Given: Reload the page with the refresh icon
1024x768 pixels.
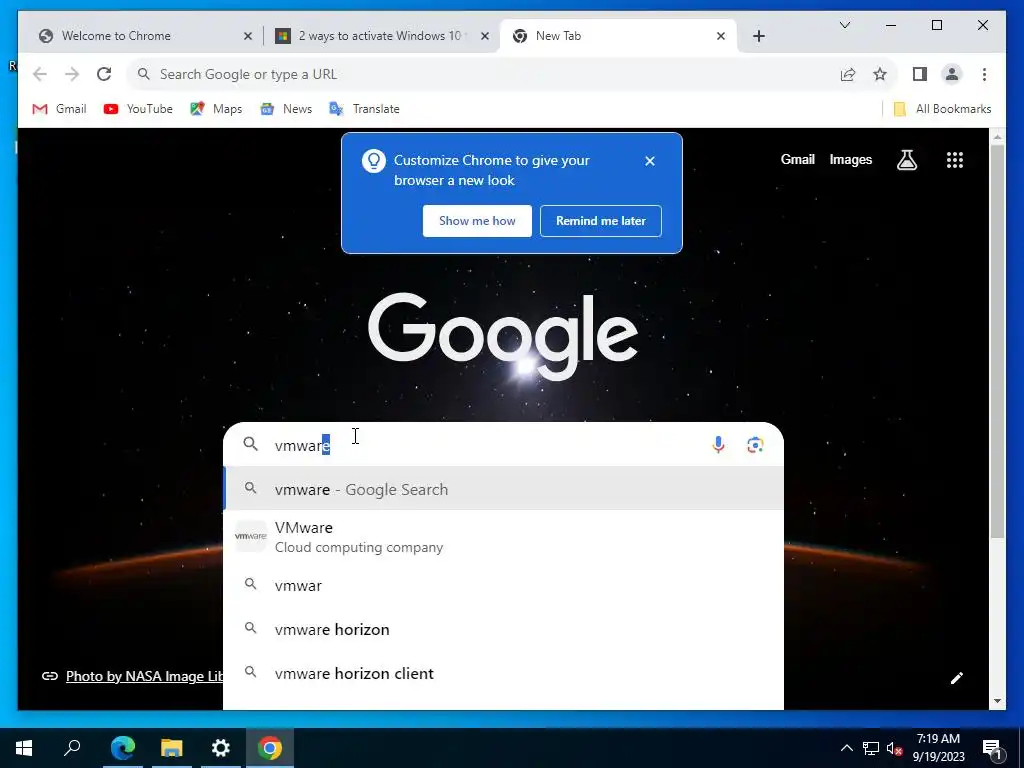Looking at the screenshot, I should (104, 74).
